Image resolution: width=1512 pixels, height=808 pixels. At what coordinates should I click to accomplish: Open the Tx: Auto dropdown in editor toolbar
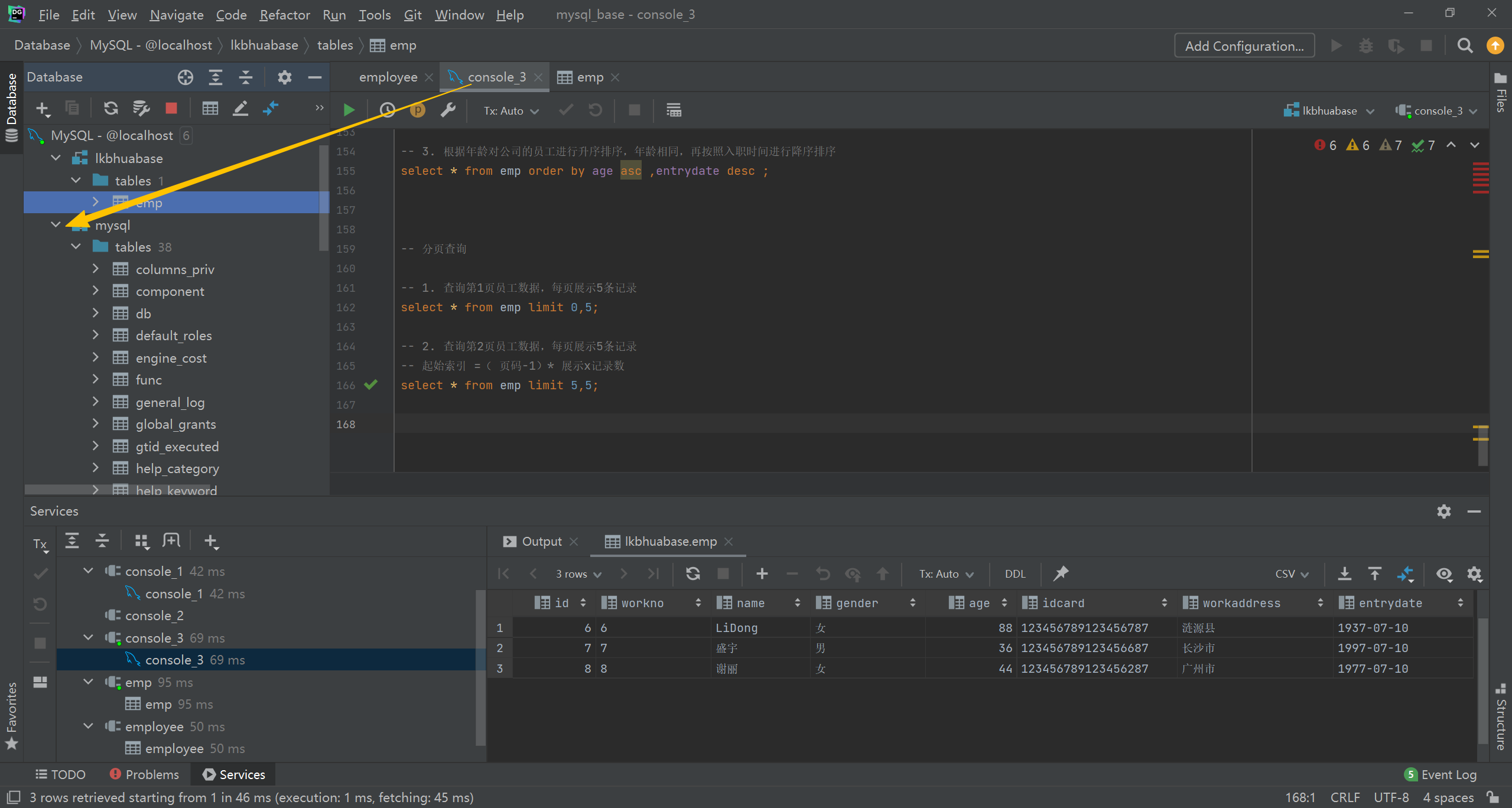pyautogui.click(x=510, y=111)
